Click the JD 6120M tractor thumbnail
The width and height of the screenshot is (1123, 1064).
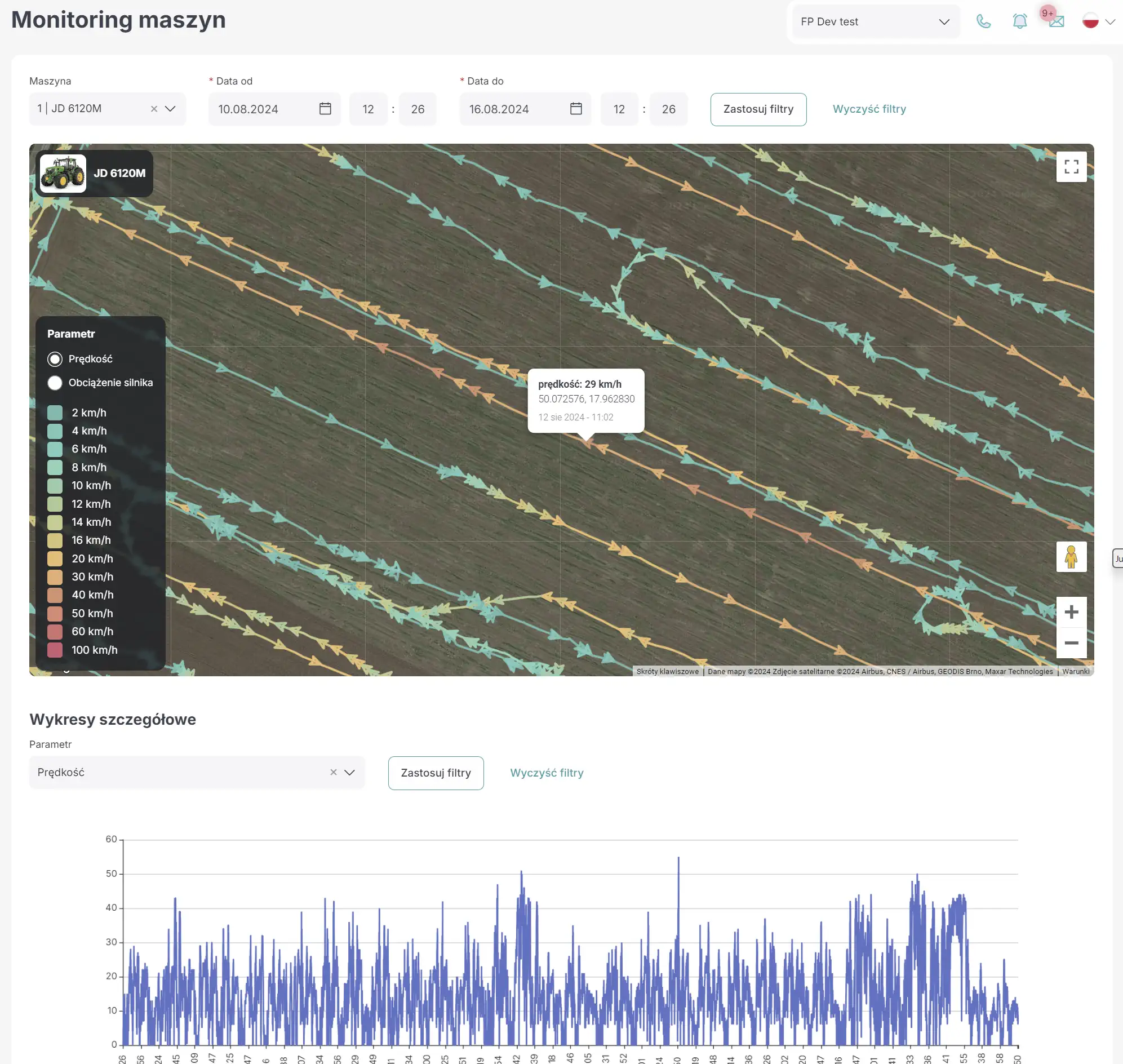[63, 174]
